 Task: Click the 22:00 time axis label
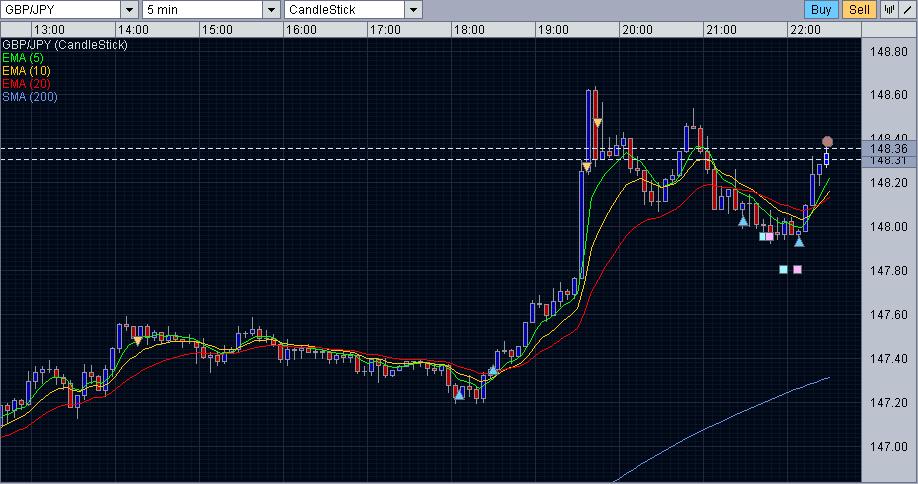pos(805,30)
